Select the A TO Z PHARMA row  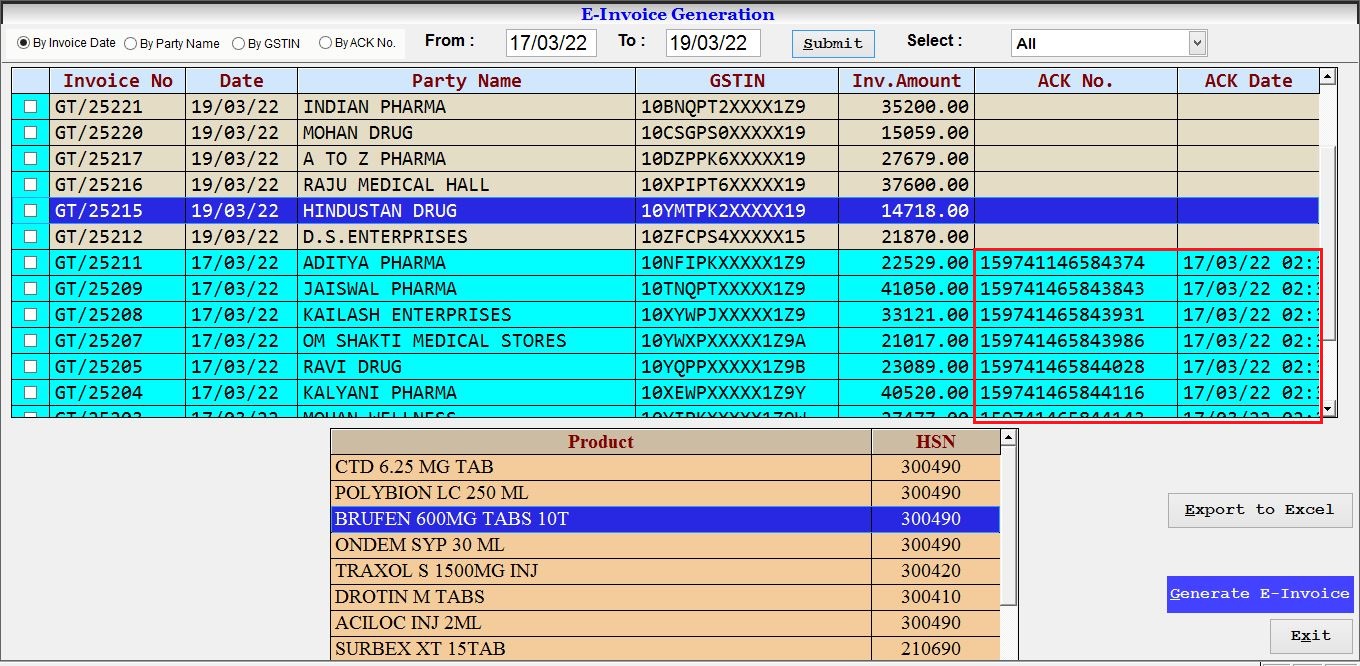point(665,158)
